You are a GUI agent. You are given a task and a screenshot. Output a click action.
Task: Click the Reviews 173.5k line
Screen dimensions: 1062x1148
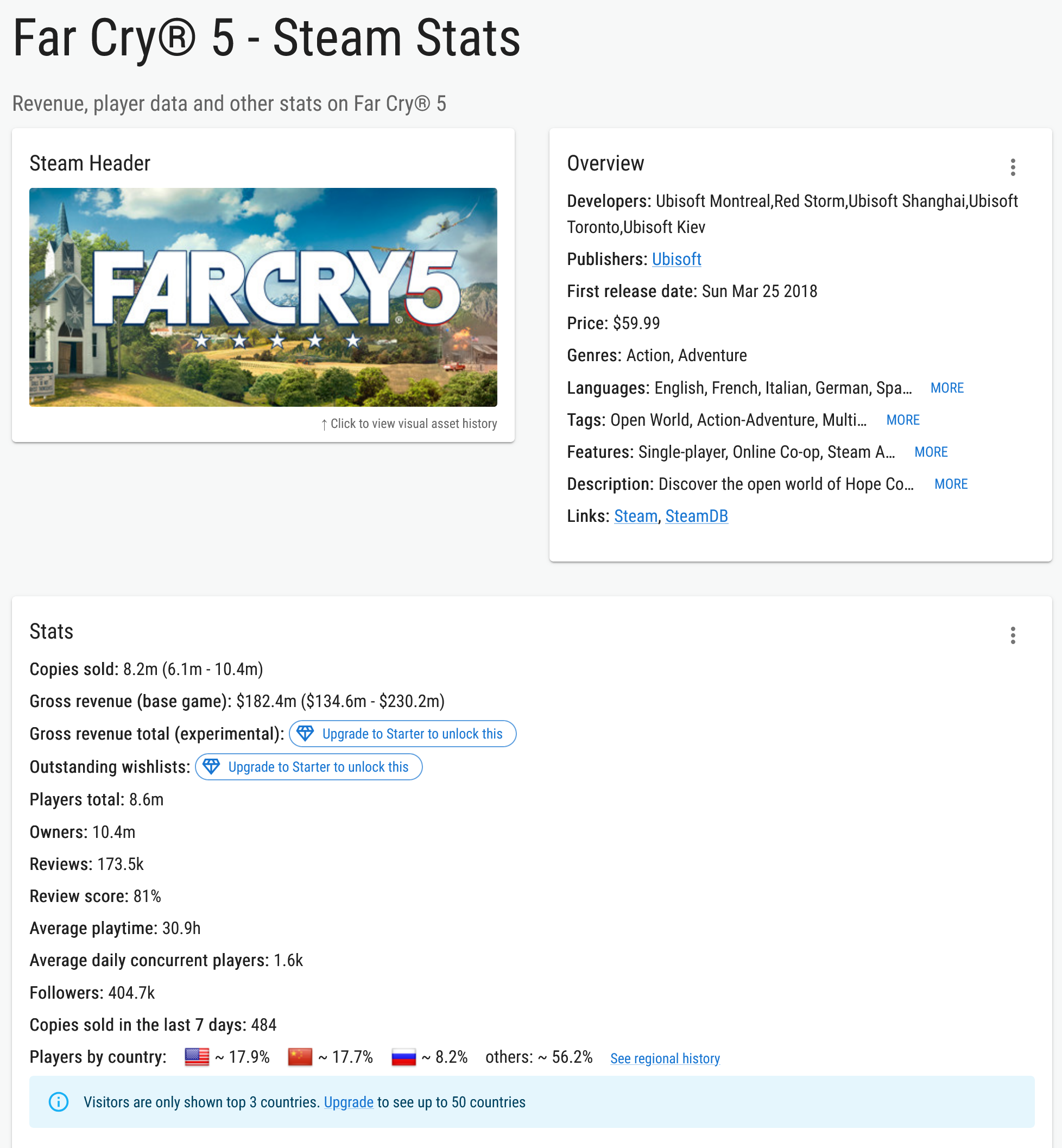87,864
